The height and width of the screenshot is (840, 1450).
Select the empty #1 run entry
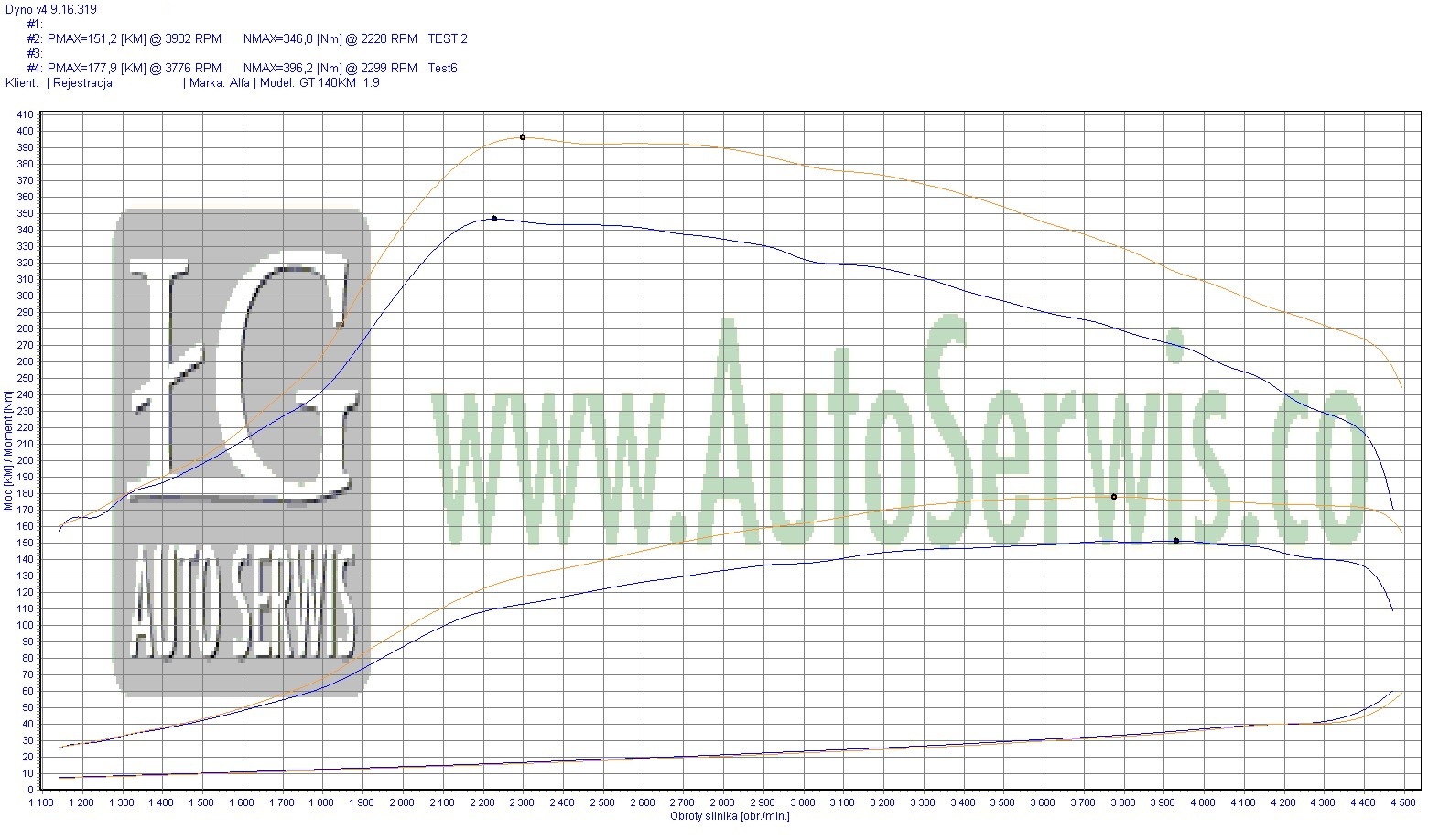[x=35, y=24]
